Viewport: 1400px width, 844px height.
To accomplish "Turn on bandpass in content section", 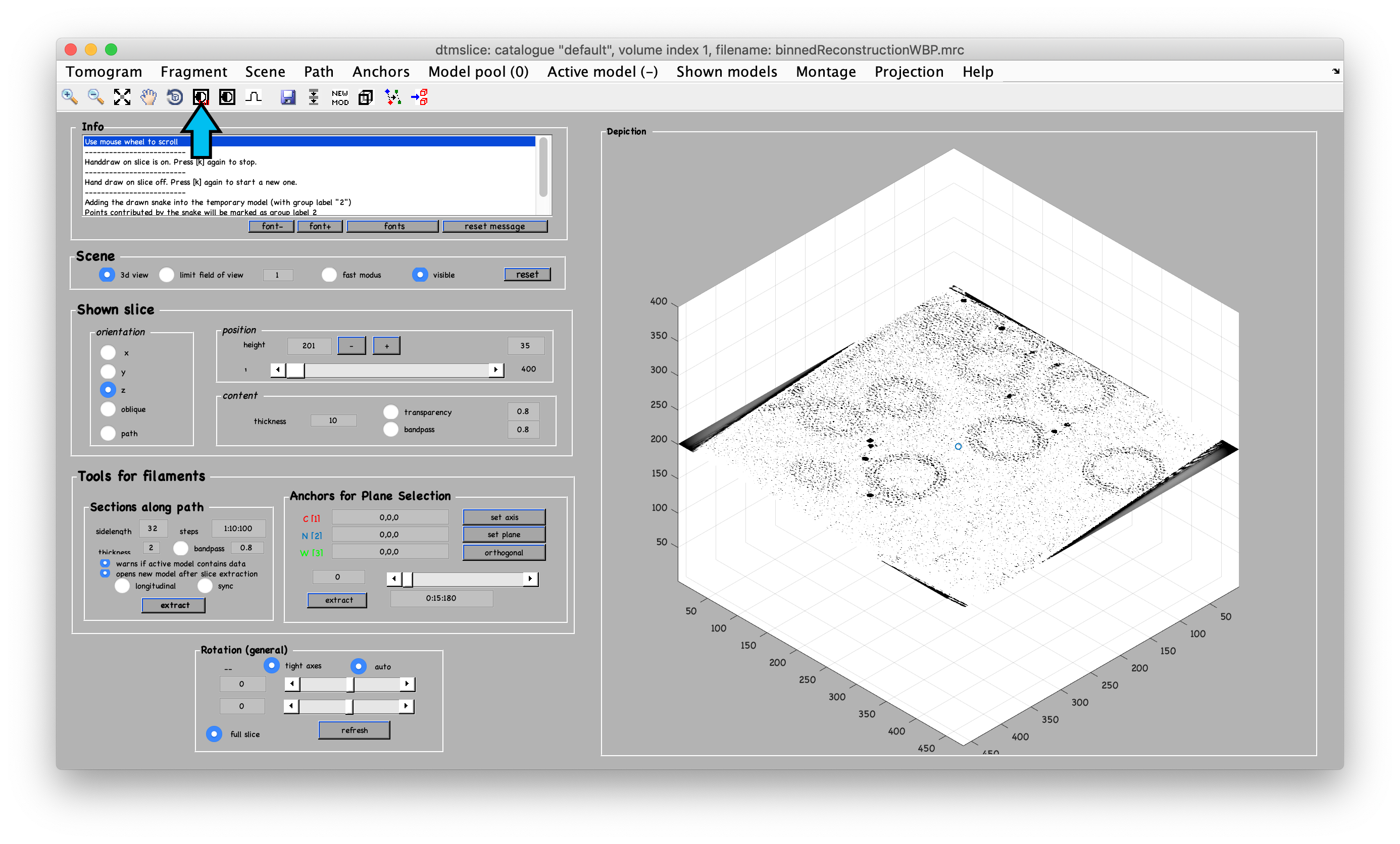I will [391, 430].
